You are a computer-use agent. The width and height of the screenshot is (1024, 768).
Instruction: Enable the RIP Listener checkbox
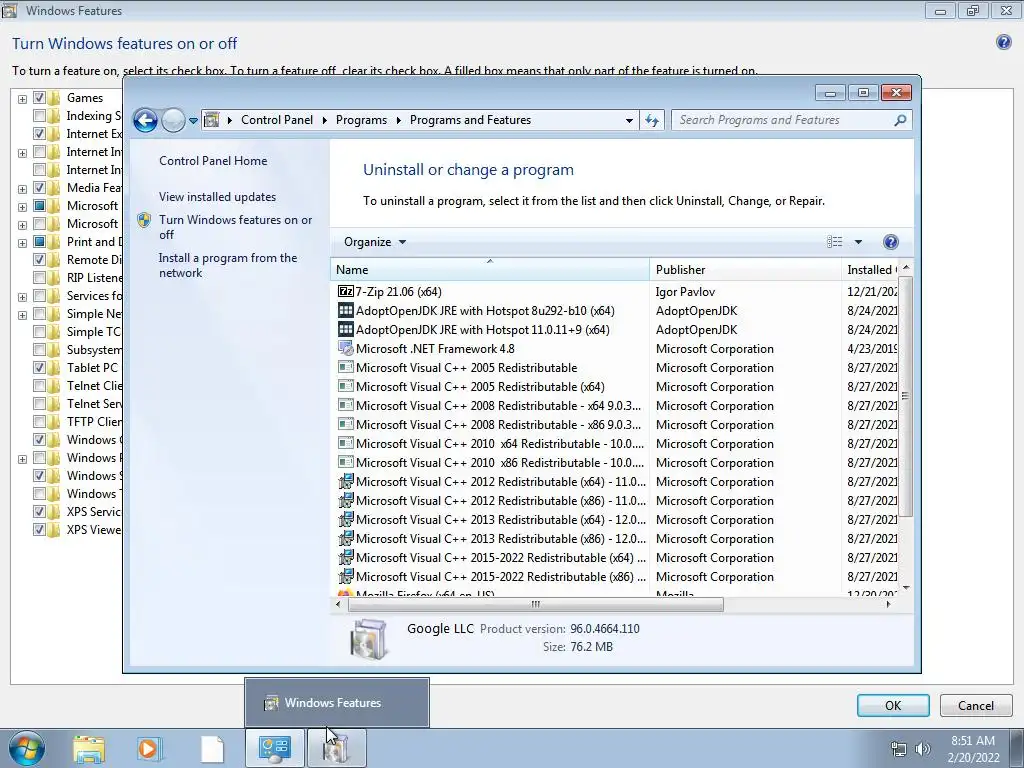pos(39,278)
